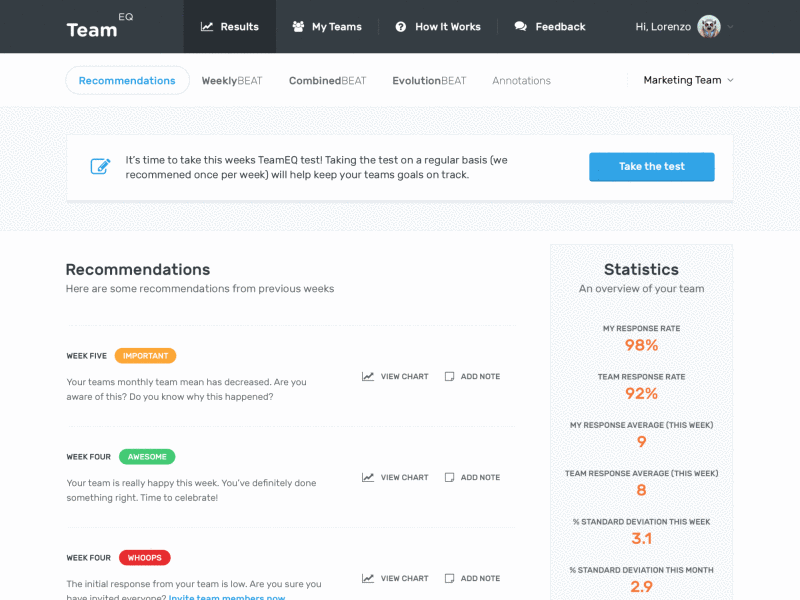800x600 pixels.
Task: Click the Add Note icon beside Week Five
Action: 449,376
